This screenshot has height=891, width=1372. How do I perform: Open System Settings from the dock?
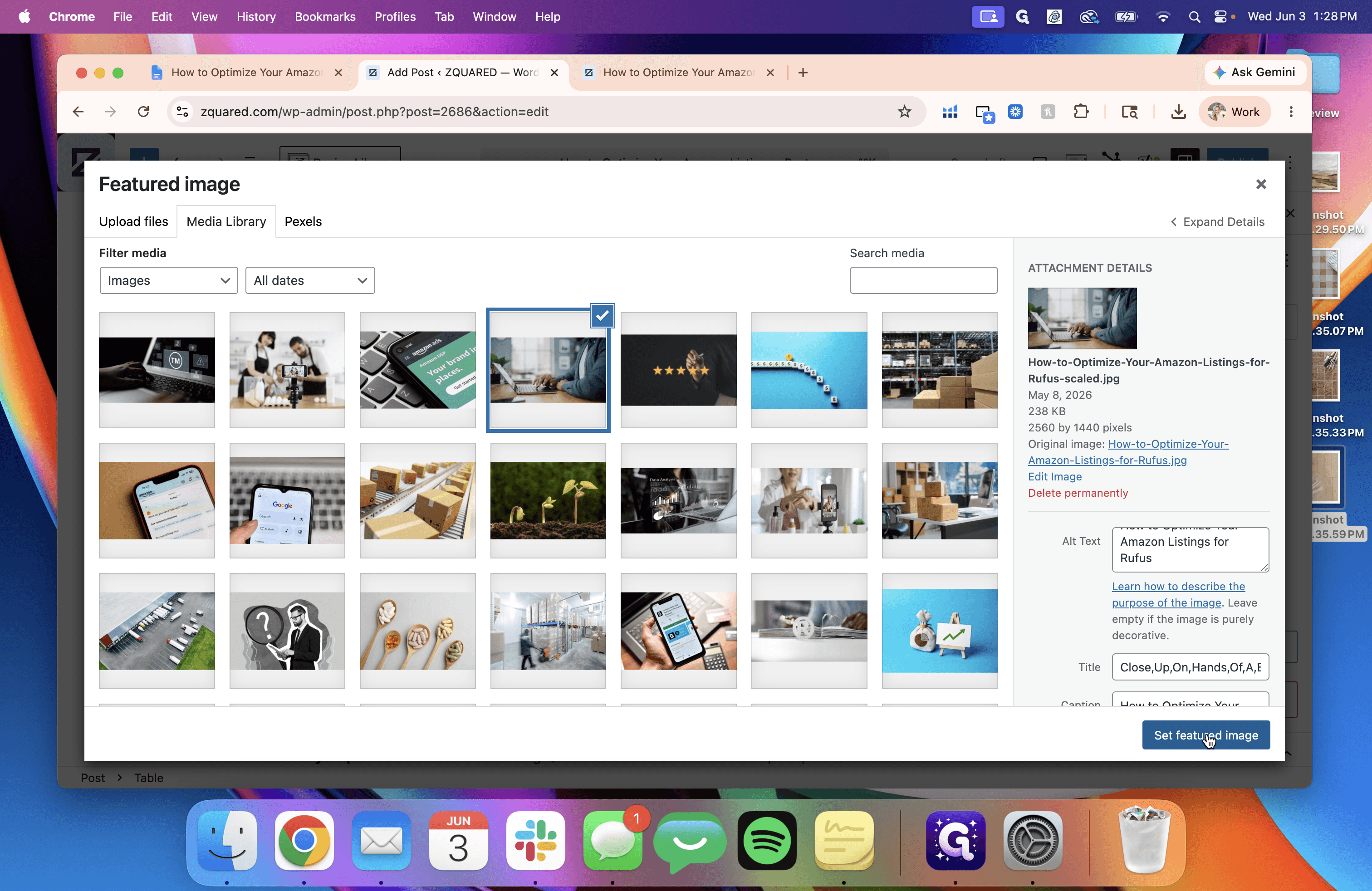[1033, 840]
